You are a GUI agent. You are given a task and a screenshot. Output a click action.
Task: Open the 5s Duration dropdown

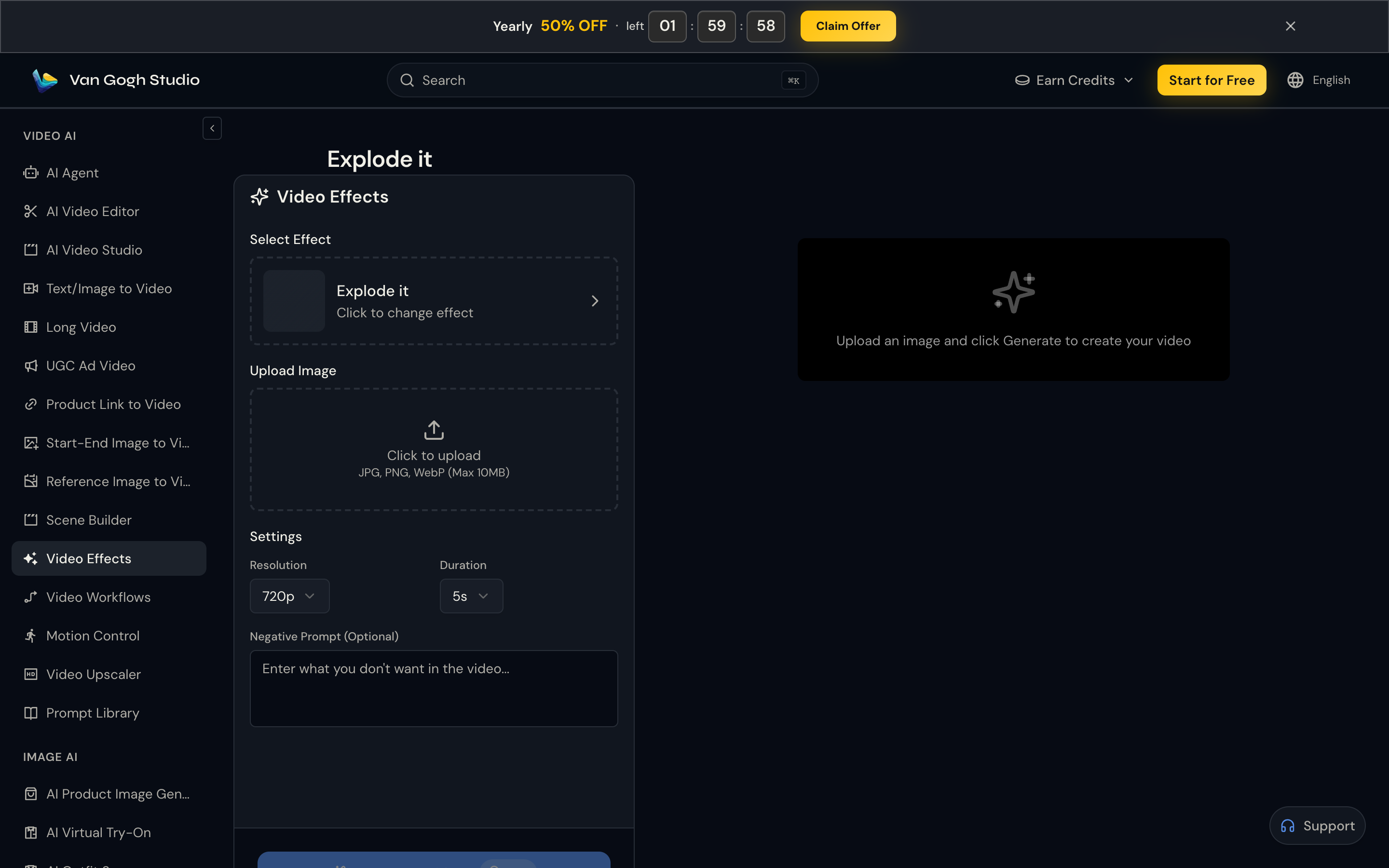click(x=471, y=596)
